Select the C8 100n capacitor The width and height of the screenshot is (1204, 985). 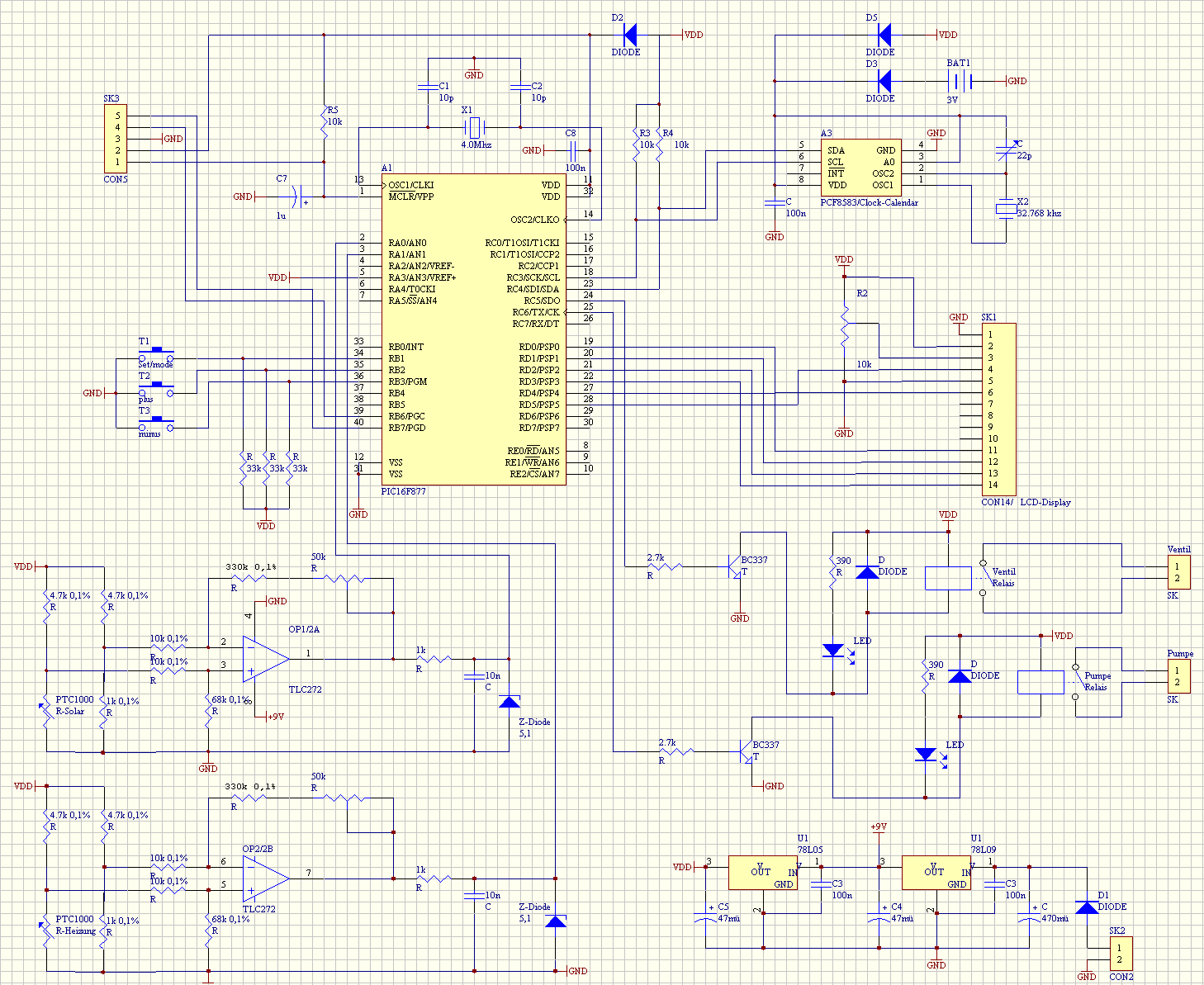(x=571, y=150)
